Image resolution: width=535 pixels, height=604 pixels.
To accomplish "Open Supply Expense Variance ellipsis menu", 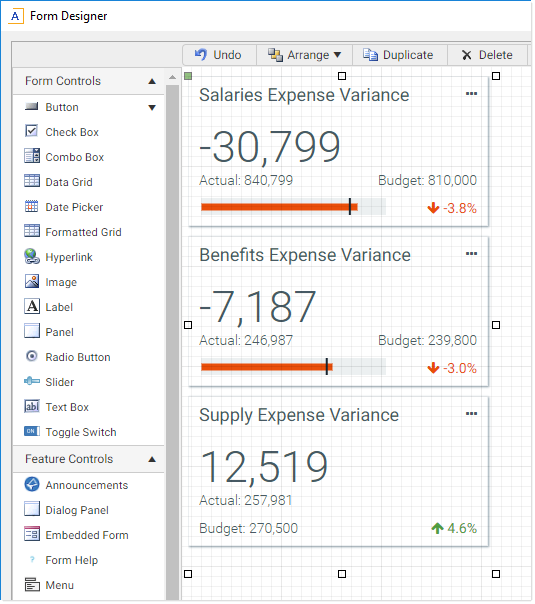I will click(471, 414).
